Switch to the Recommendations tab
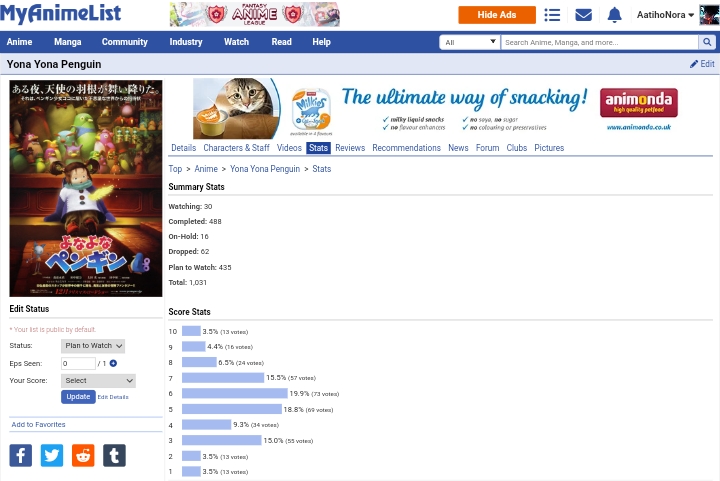720x481 pixels. [x=406, y=148]
